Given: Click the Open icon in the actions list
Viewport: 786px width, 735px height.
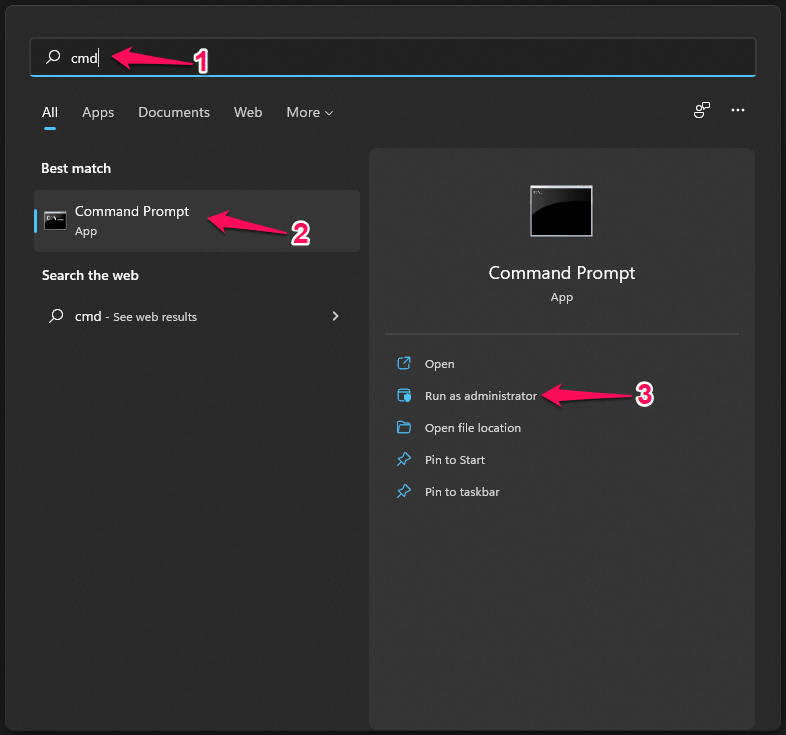Looking at the screenshot, I should click(404, 364).
